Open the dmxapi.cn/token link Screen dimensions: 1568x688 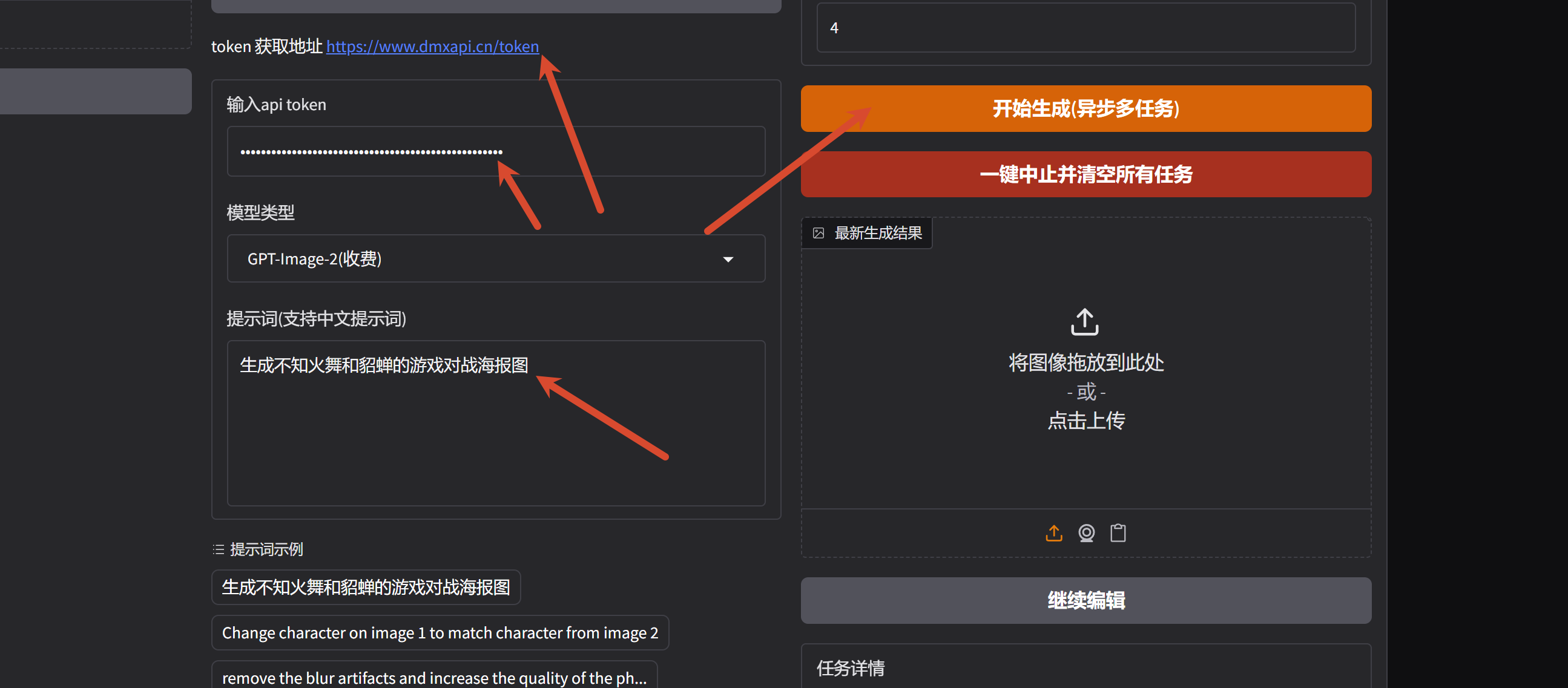point(432,46)
